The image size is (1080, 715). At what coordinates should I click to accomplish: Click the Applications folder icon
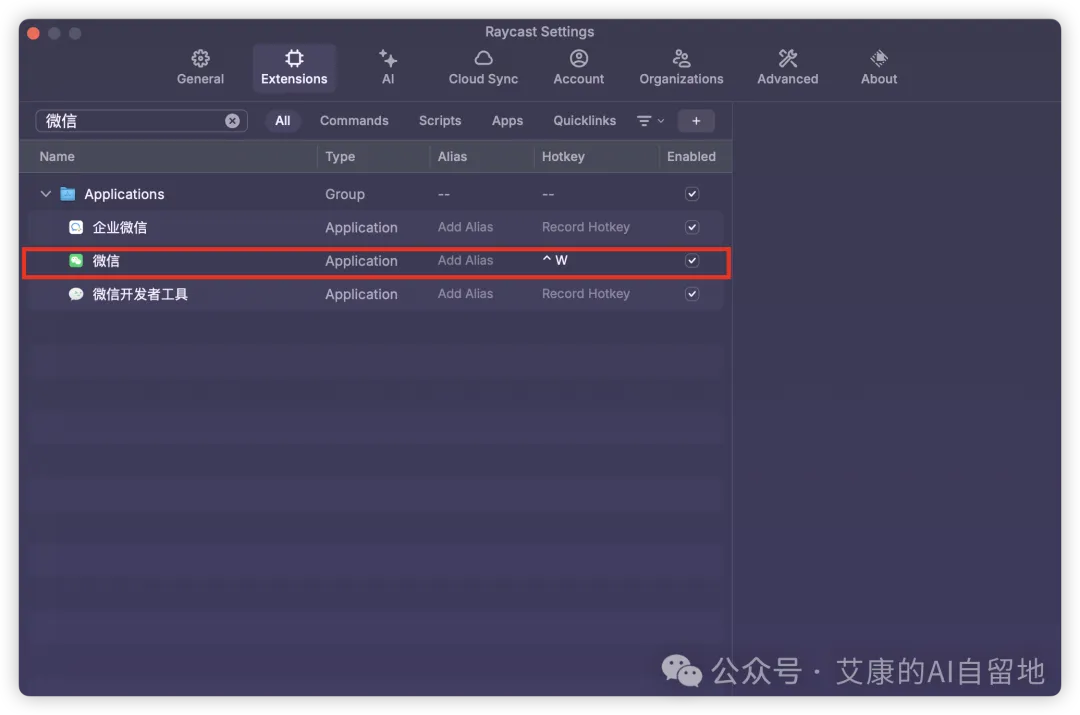pos(68,194)
